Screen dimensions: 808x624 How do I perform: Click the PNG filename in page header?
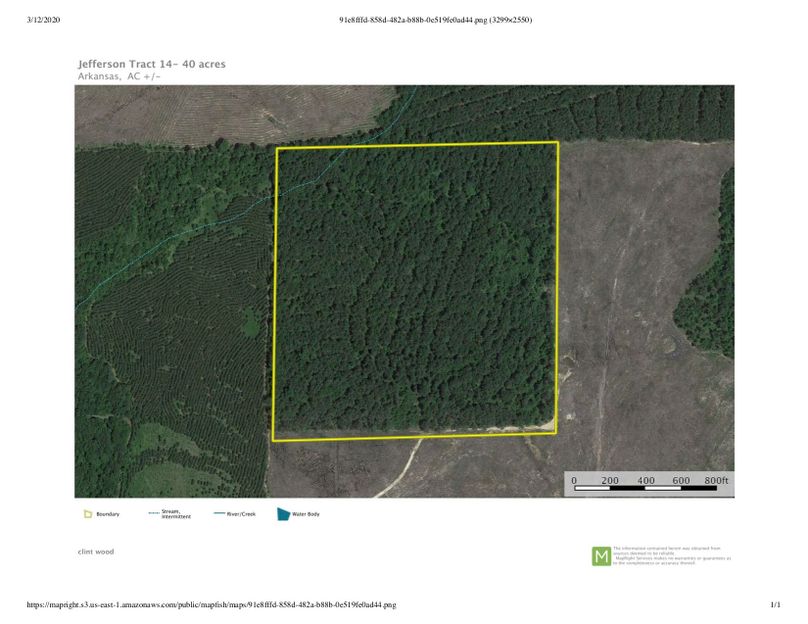tap(435, 19)
